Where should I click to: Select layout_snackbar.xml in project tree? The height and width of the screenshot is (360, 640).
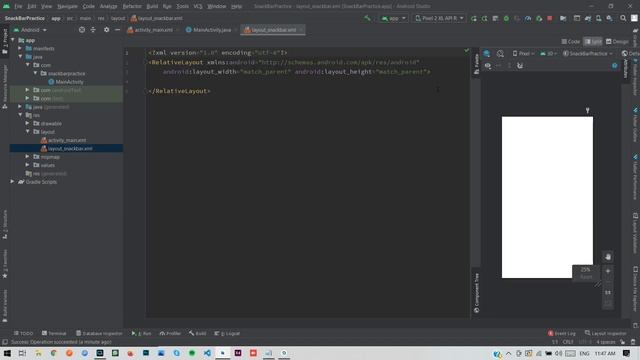coord(66,149)
